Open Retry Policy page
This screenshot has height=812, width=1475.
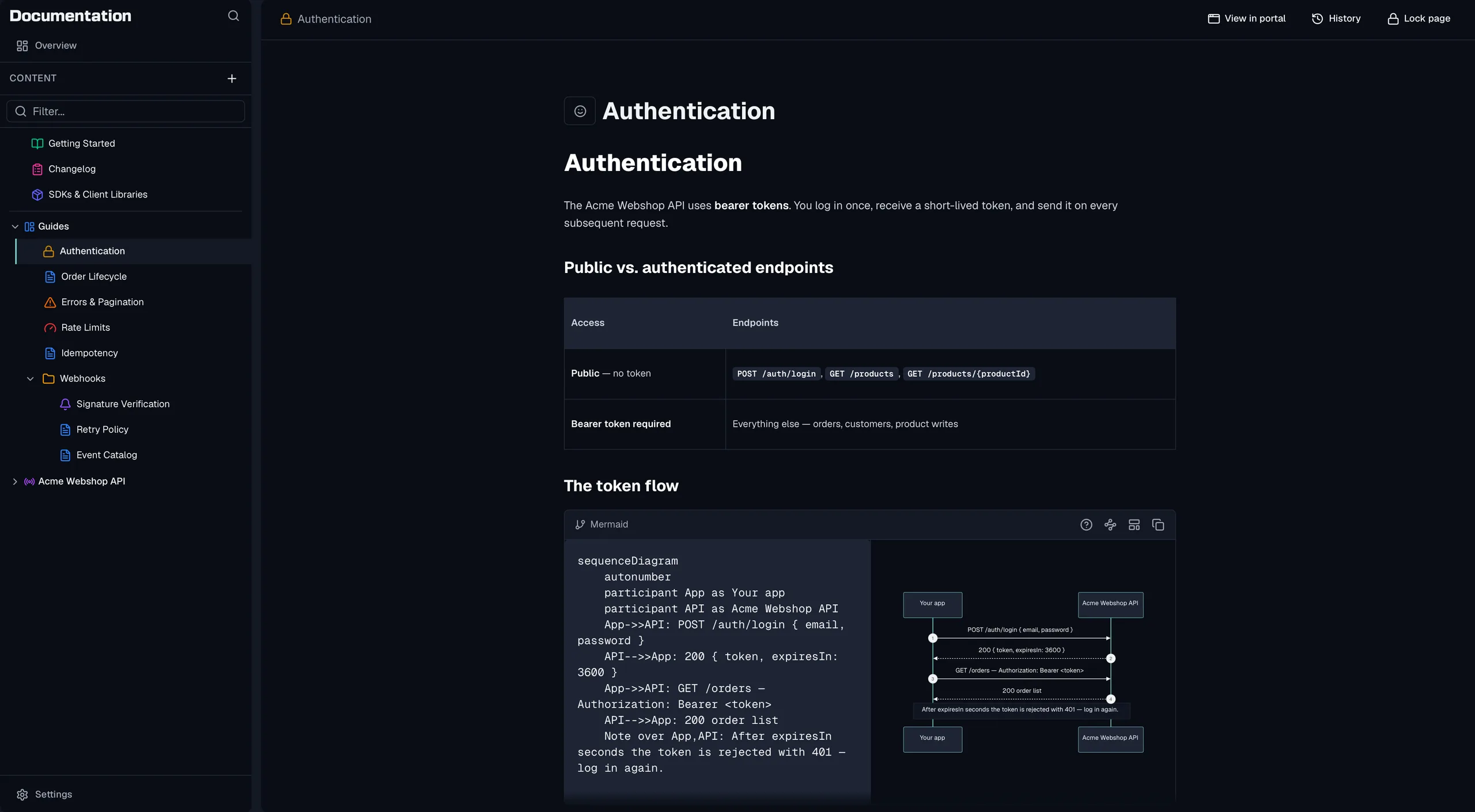102,430
